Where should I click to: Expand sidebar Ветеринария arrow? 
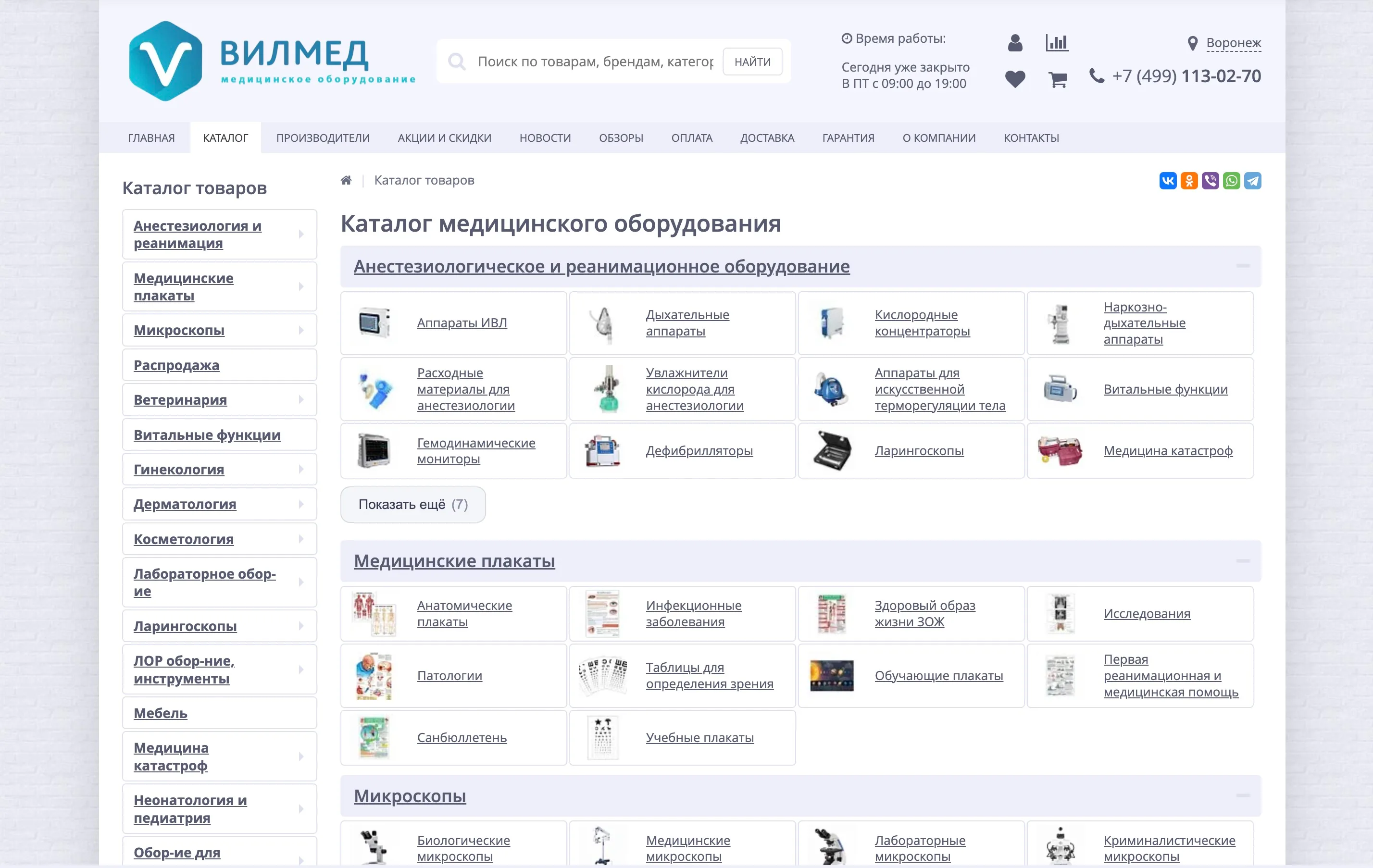click(301, 399)
